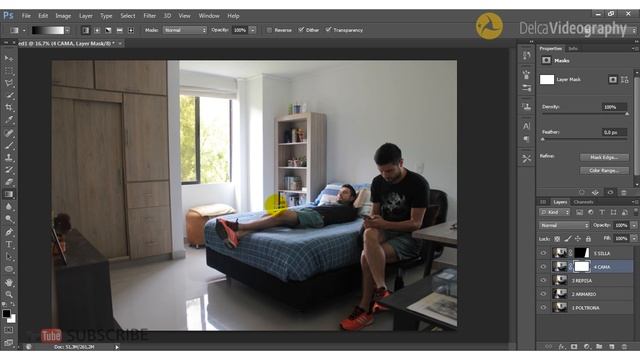Select pixel mask button in Properties
Screen dimensions: 640x360
tap(613, 80)
